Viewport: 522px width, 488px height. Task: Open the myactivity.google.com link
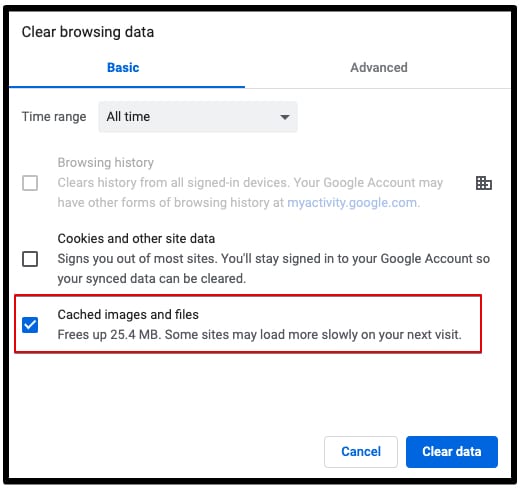click(x=352, y=203)
